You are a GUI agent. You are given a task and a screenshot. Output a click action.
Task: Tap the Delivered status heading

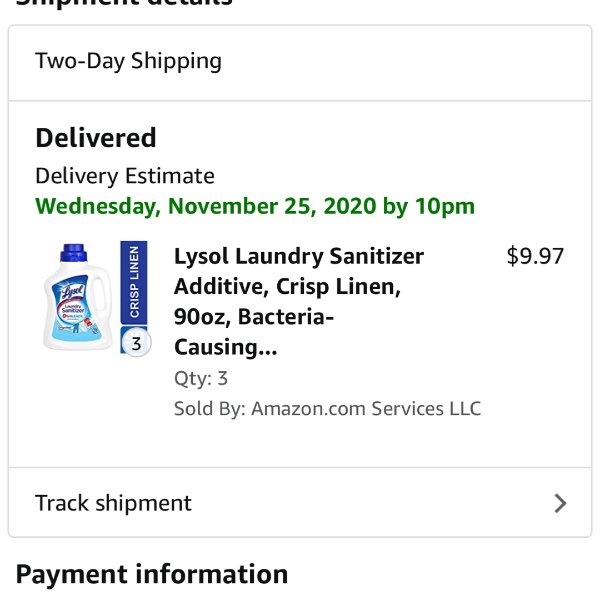point(96,138)
